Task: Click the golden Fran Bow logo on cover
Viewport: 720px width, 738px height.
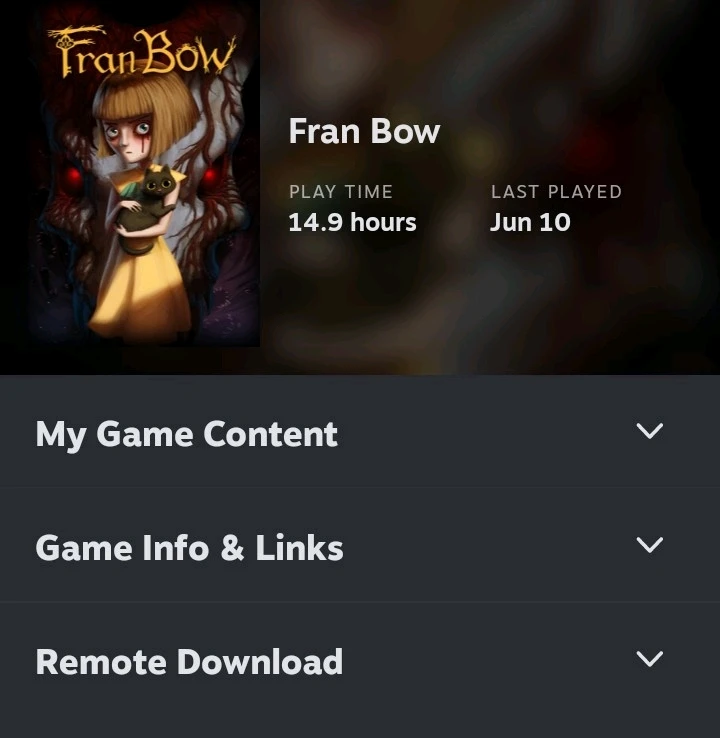Action: coord(141,51)
